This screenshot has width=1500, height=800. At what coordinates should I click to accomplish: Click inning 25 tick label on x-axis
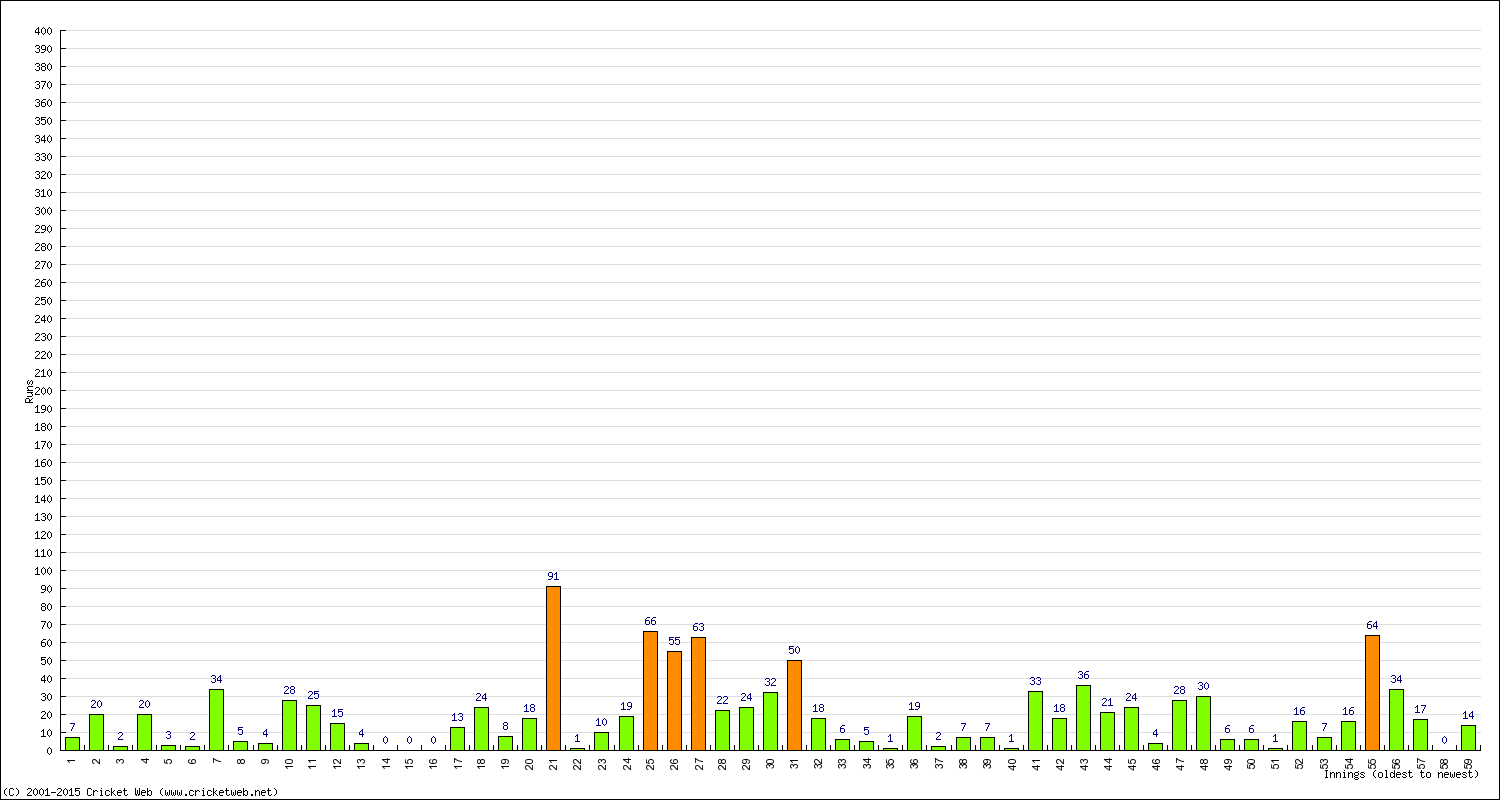pos(650,762)
